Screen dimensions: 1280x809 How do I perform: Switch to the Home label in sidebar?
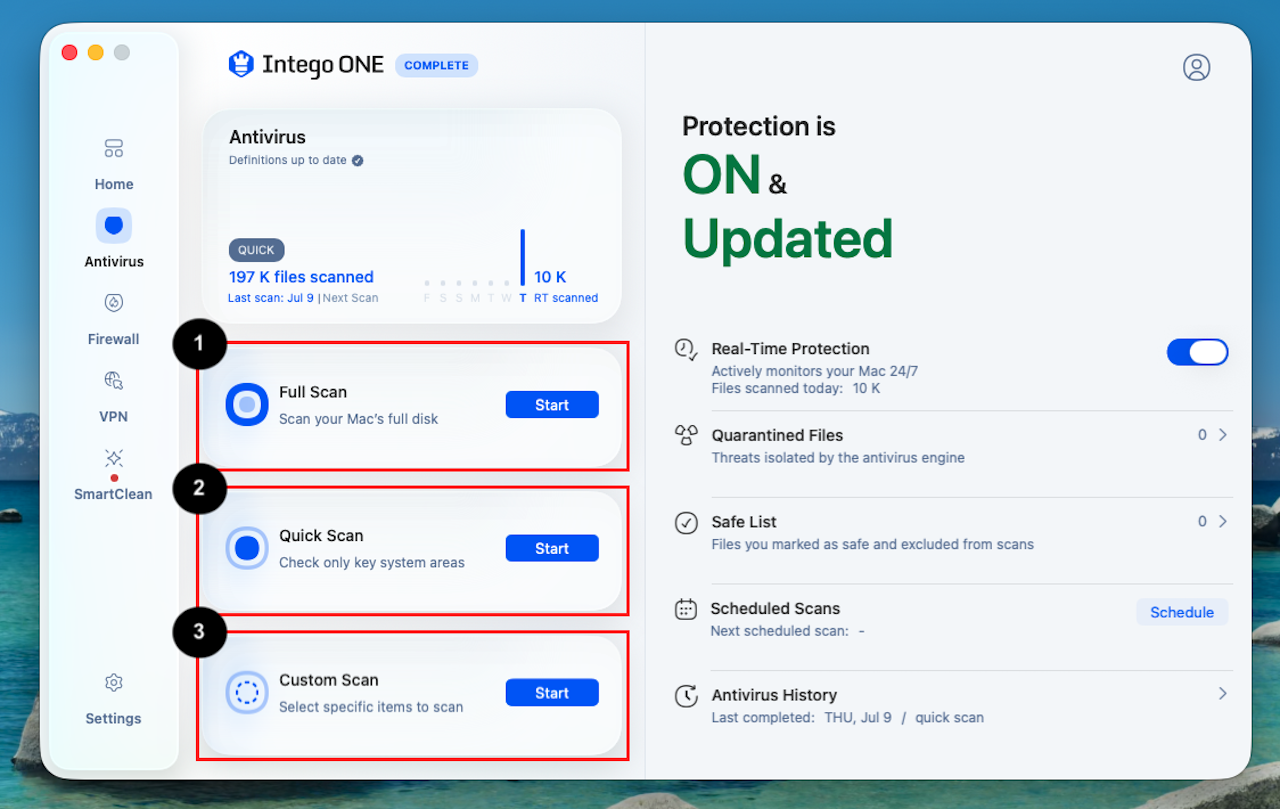click(x=114, y=184)
